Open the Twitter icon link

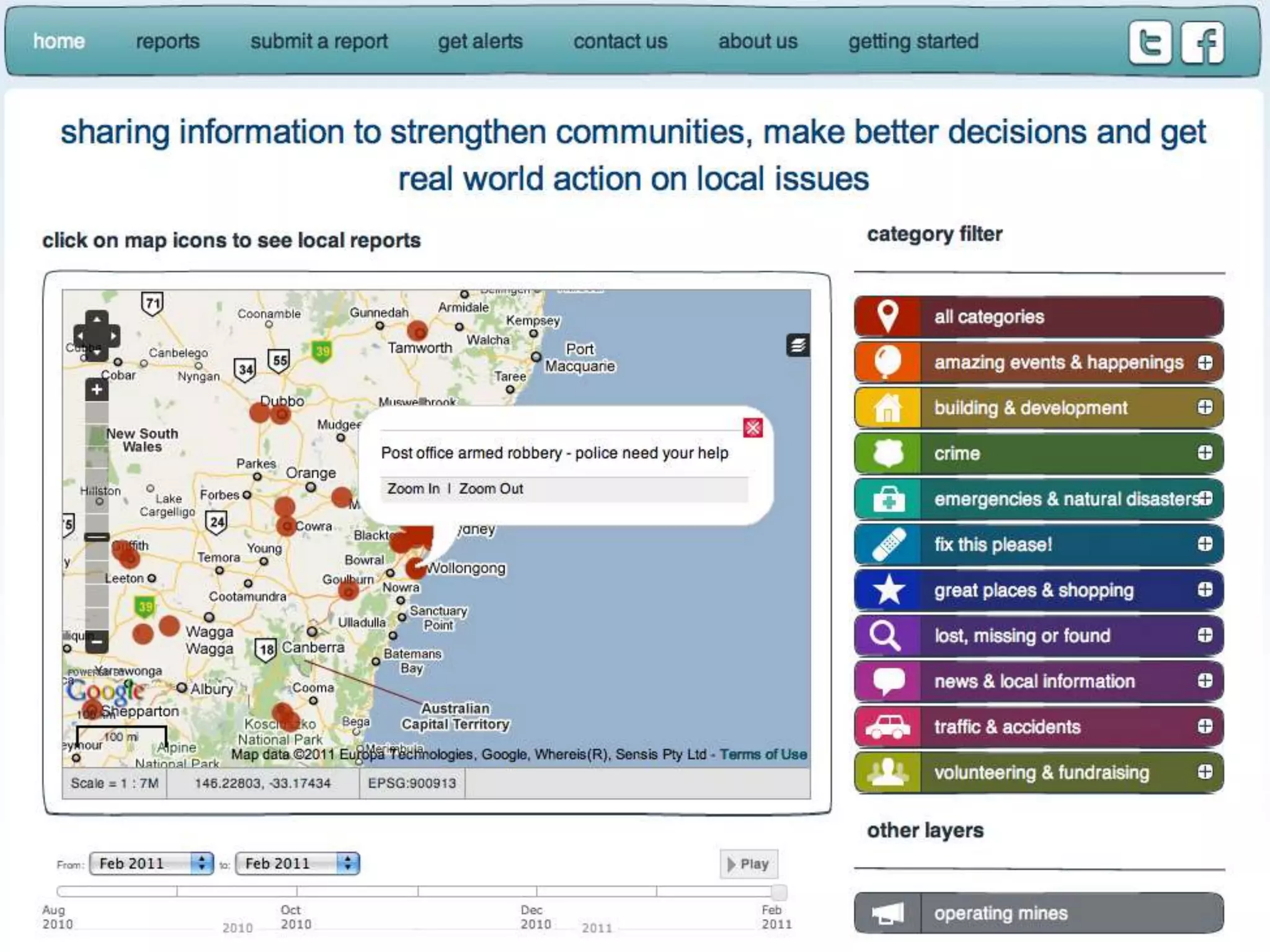click(1150, 43)
